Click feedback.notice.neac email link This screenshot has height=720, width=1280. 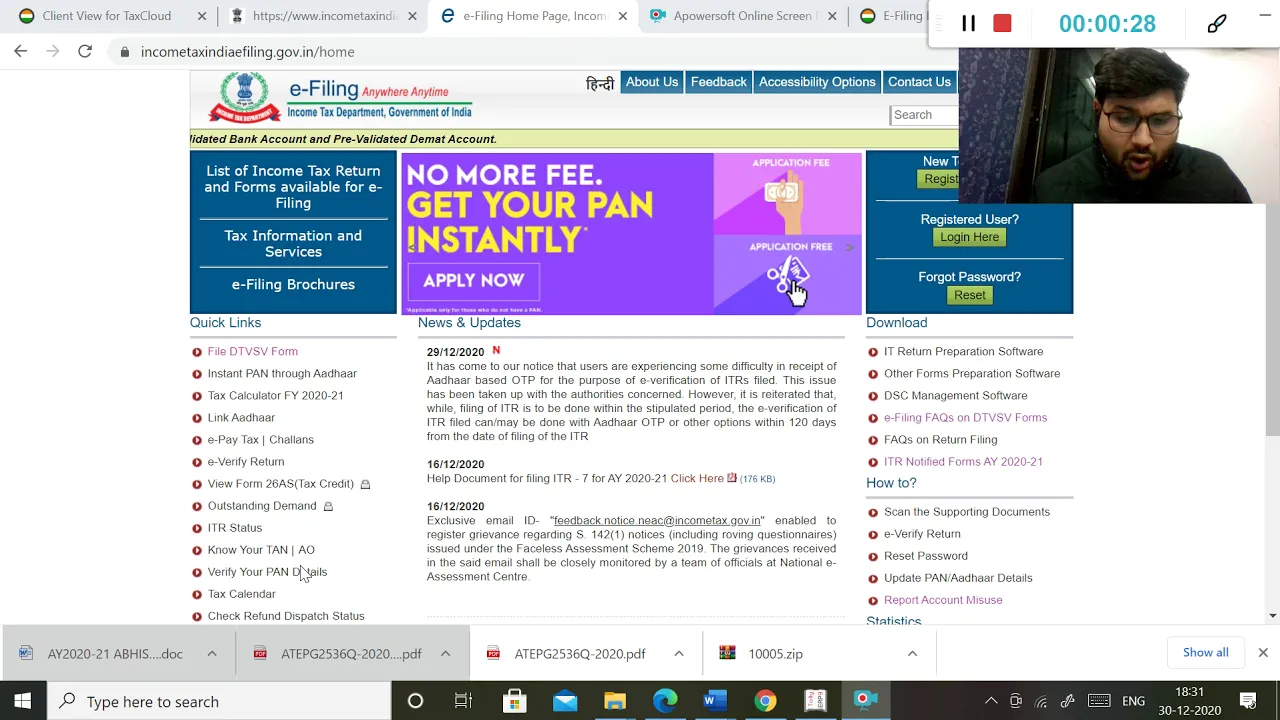tap(657, 520)
